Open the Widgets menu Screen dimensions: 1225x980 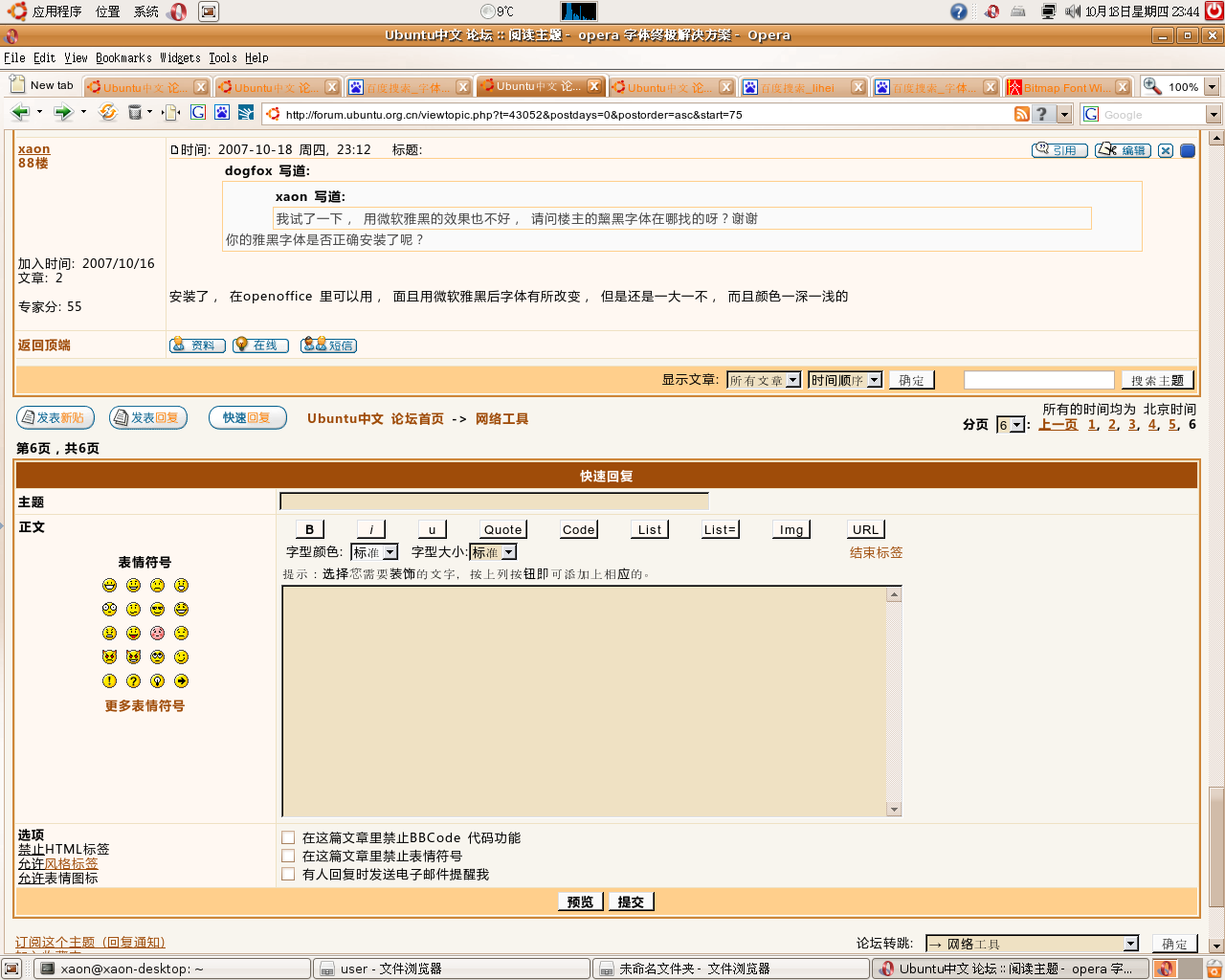tap(180, 58)
